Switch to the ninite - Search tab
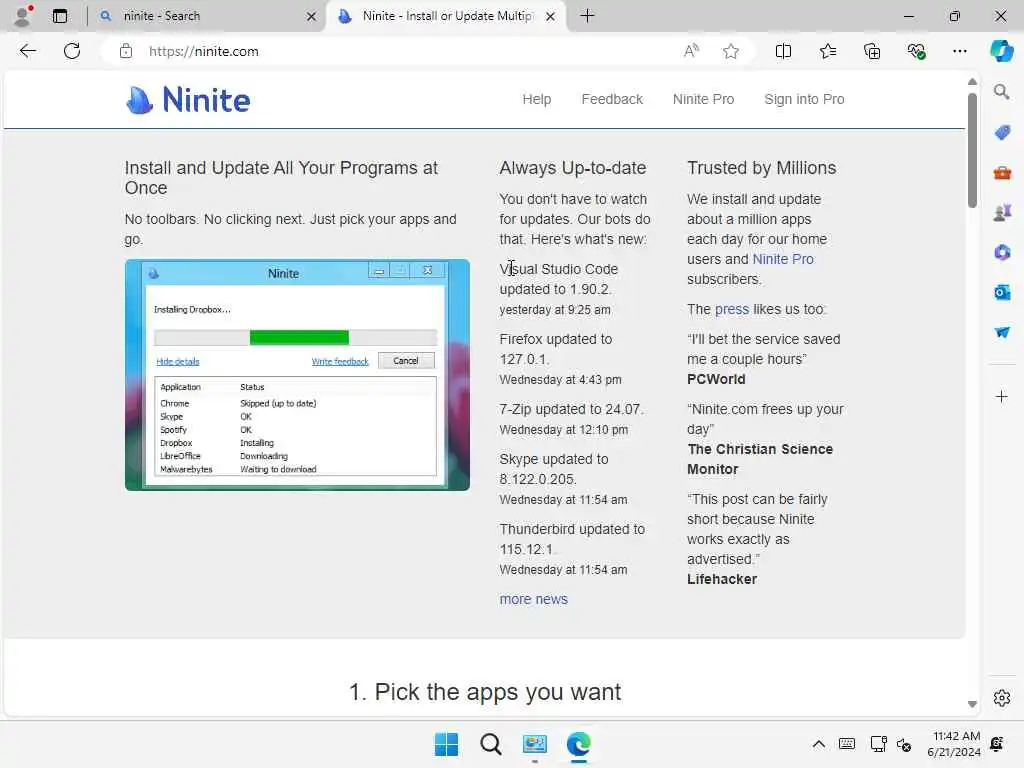The width and height of the screenshot is (1024, 768). click(206, 16)
